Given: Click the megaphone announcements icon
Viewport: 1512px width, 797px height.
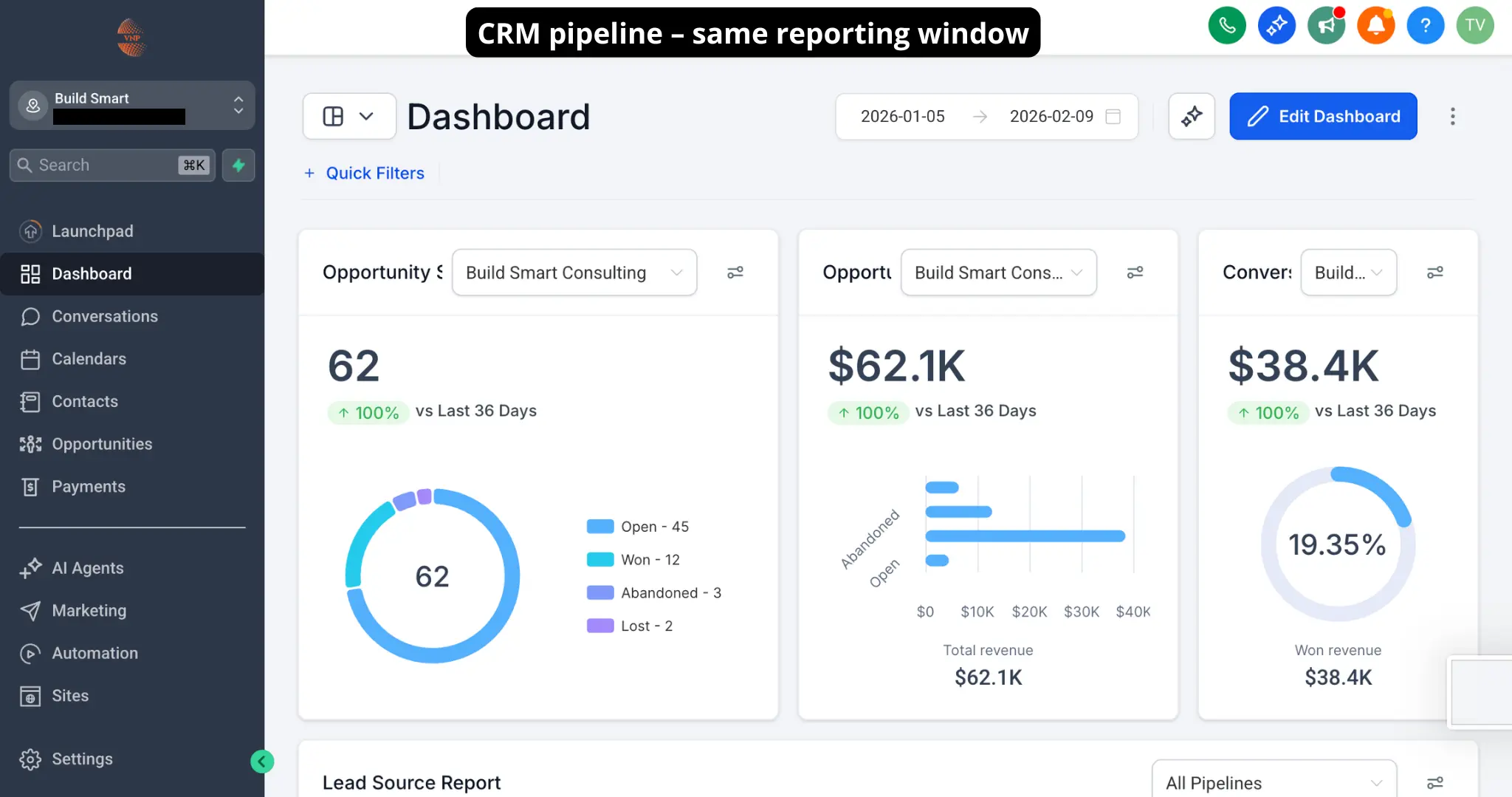Looking at the screenshot, I should (x=1326, y=25).
